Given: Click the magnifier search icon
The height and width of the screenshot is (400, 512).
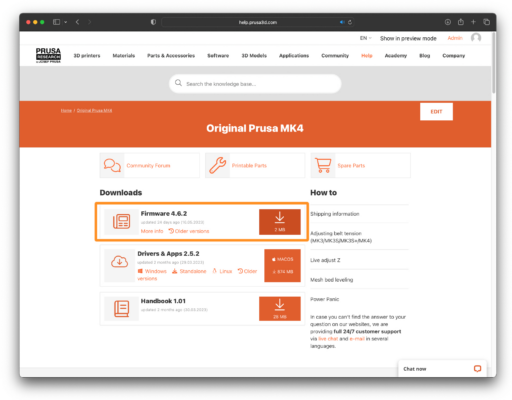Looking at the screenshot, I should [x=178, y=83].
